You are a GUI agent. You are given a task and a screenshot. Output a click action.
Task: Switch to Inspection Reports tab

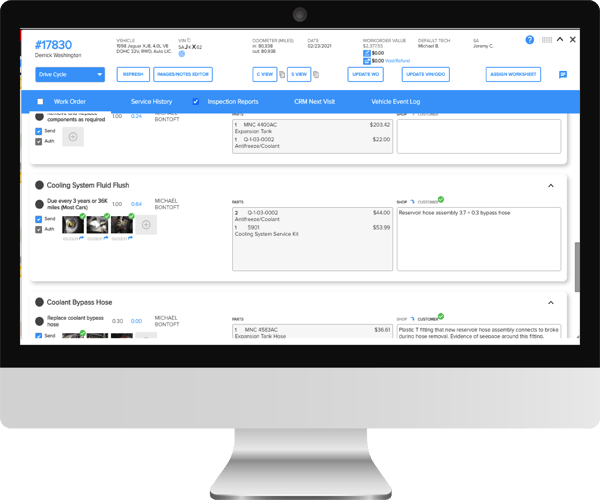click(x=233, y=102)
